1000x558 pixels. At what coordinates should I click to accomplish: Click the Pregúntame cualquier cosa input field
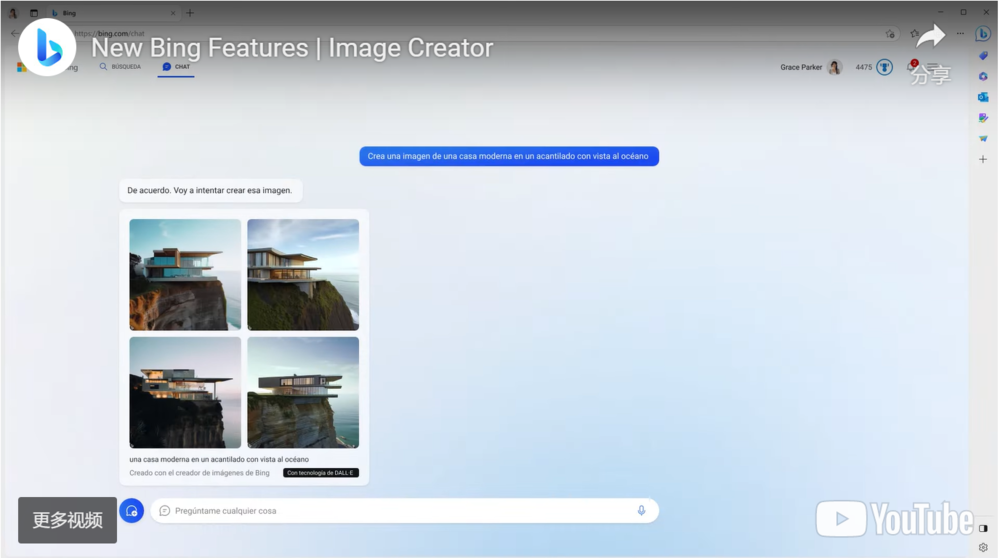pyautogui.click(x=400, y=510)
